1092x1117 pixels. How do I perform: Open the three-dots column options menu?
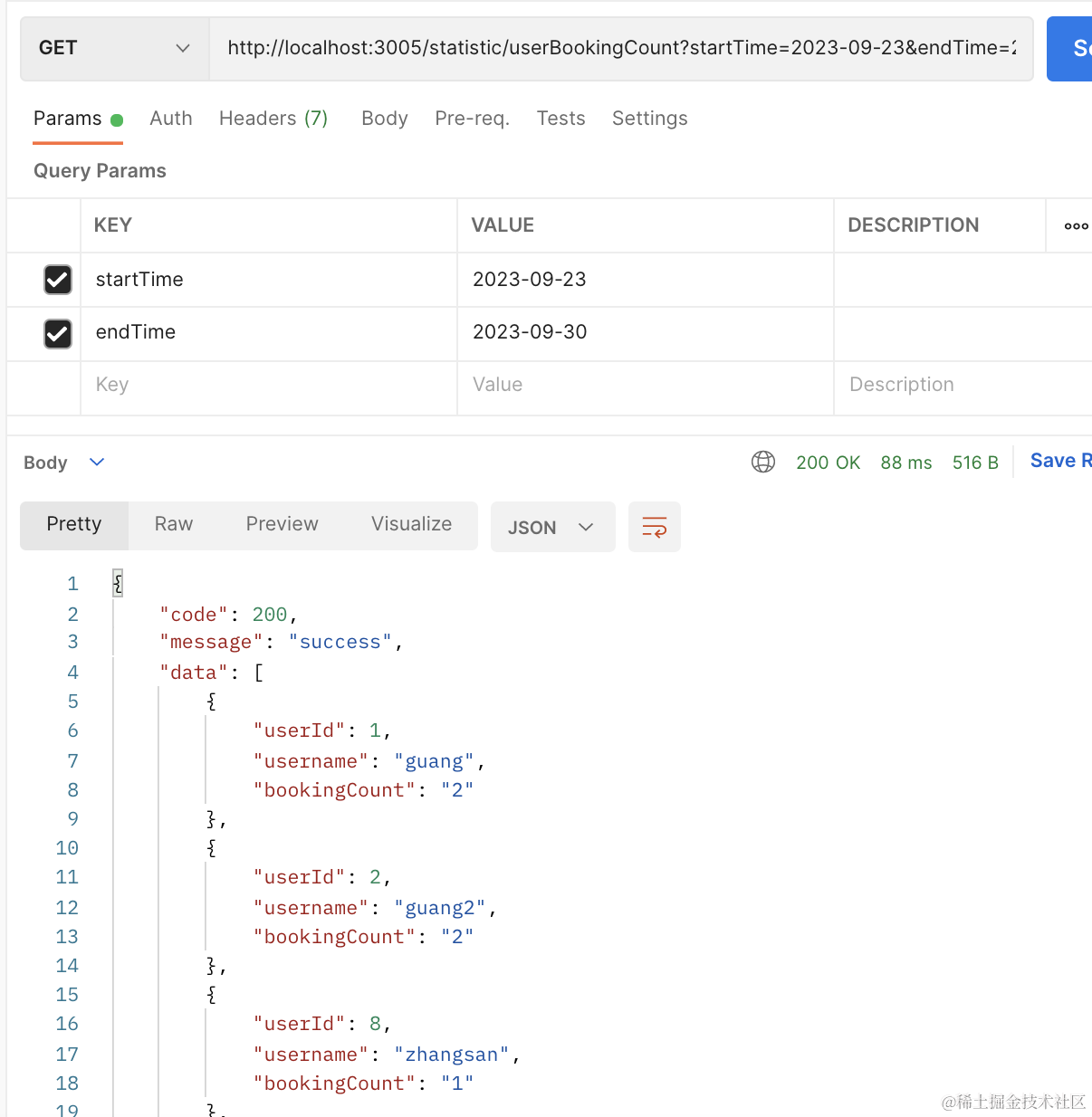pyautogui.click(x=1076, y=226)
